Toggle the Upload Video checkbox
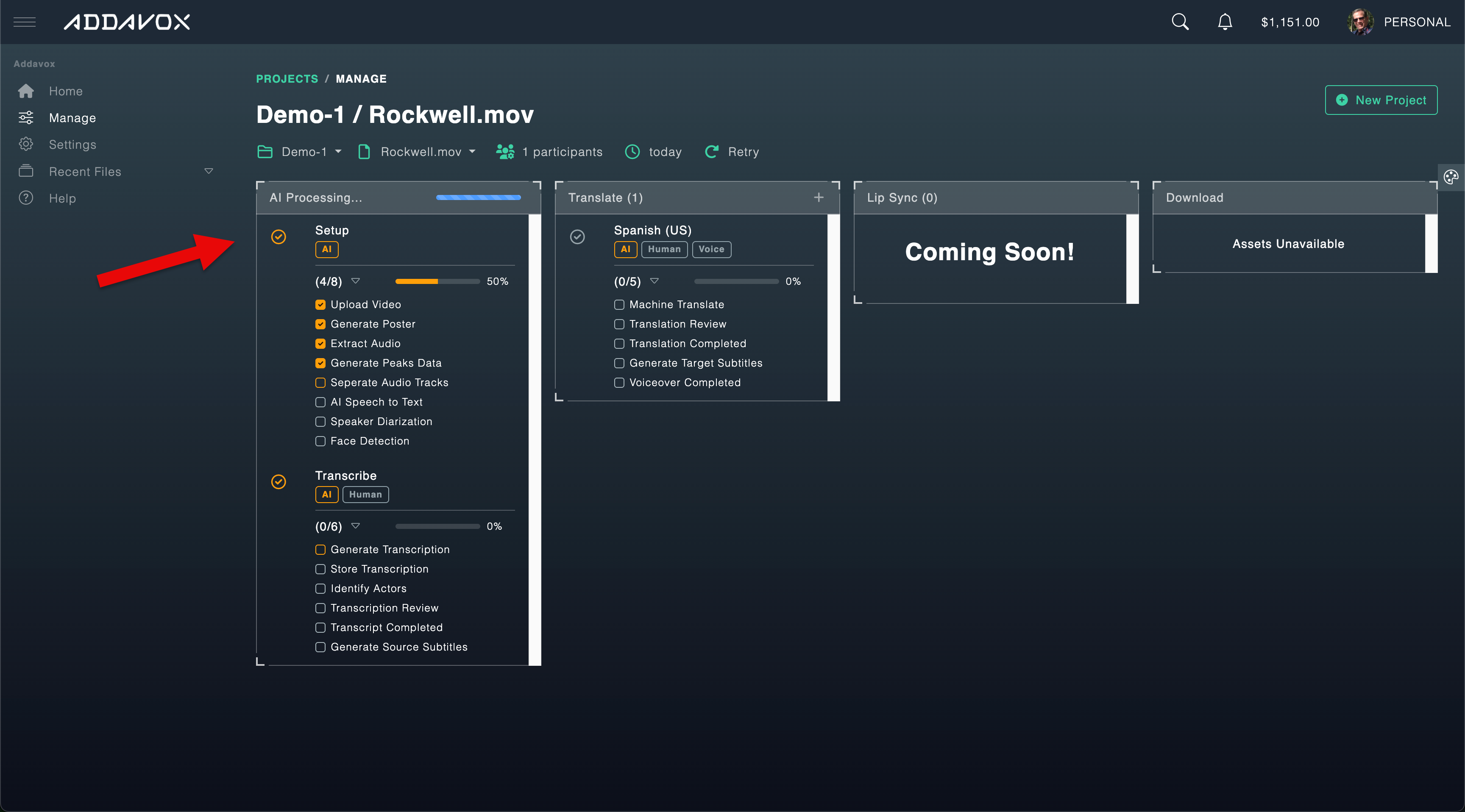 [x=320, y=305]
